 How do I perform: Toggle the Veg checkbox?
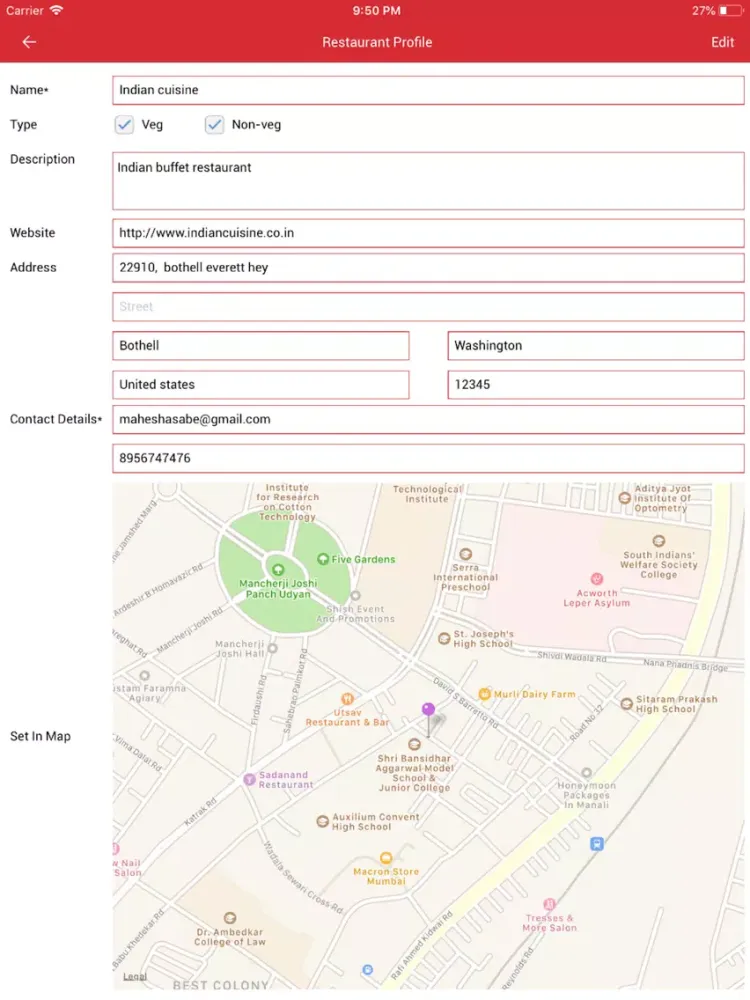click(124, 124)
